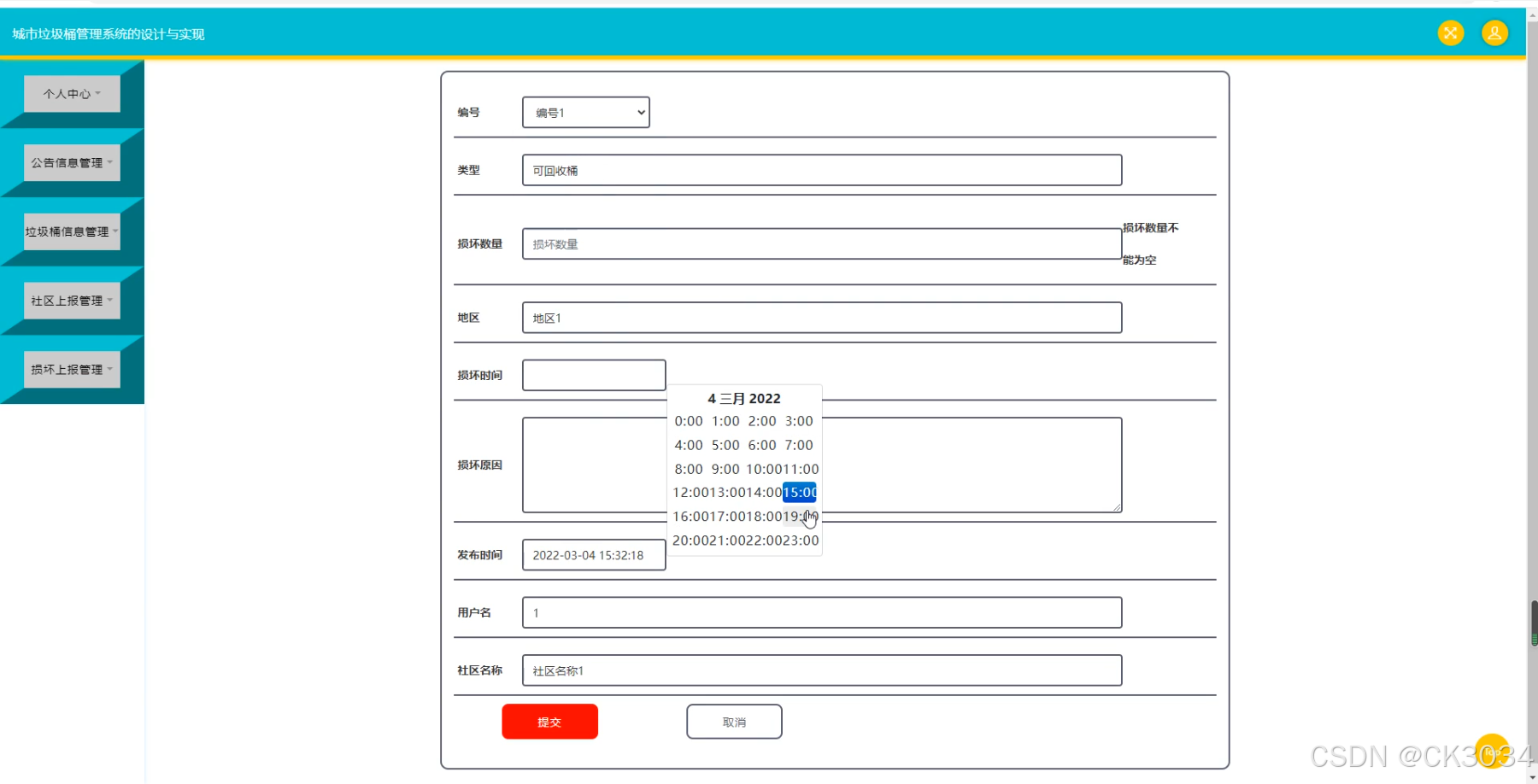Select 12:00 in time picker

(690, 493)
